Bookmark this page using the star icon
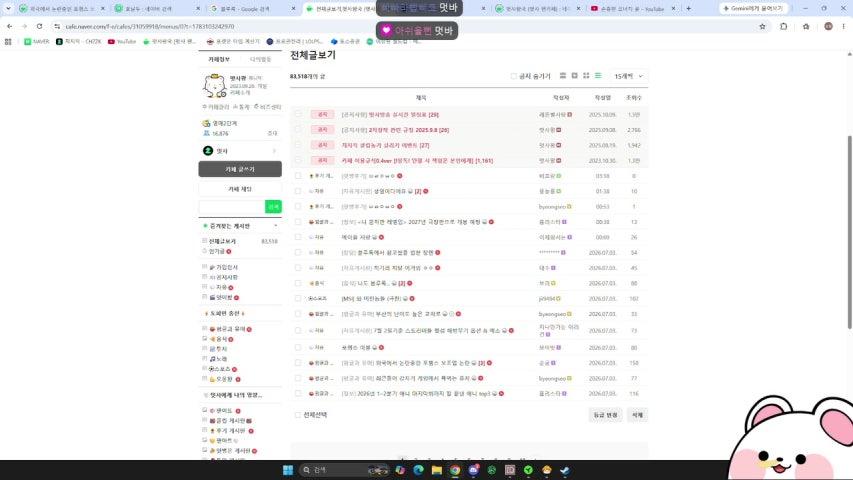The image size is (853, 480). 762,26
